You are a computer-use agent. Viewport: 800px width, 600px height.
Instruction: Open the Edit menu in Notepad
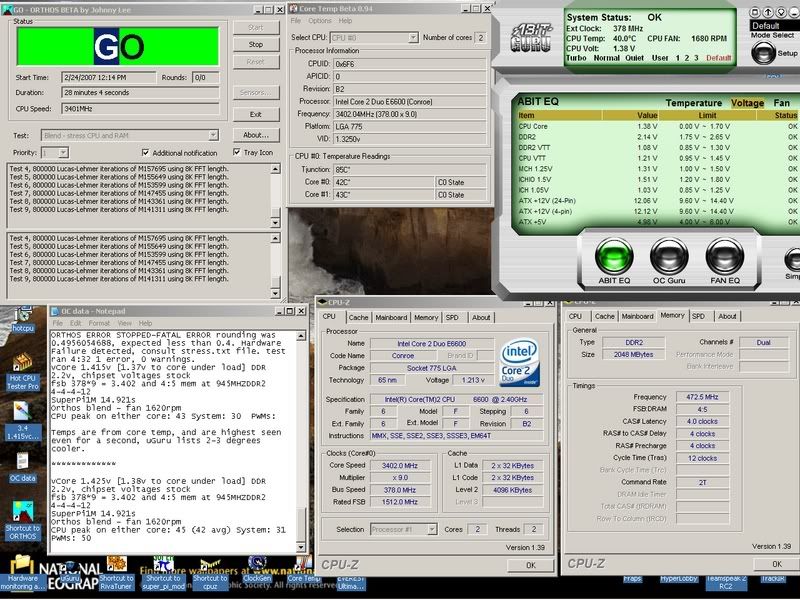pos(76,323)
